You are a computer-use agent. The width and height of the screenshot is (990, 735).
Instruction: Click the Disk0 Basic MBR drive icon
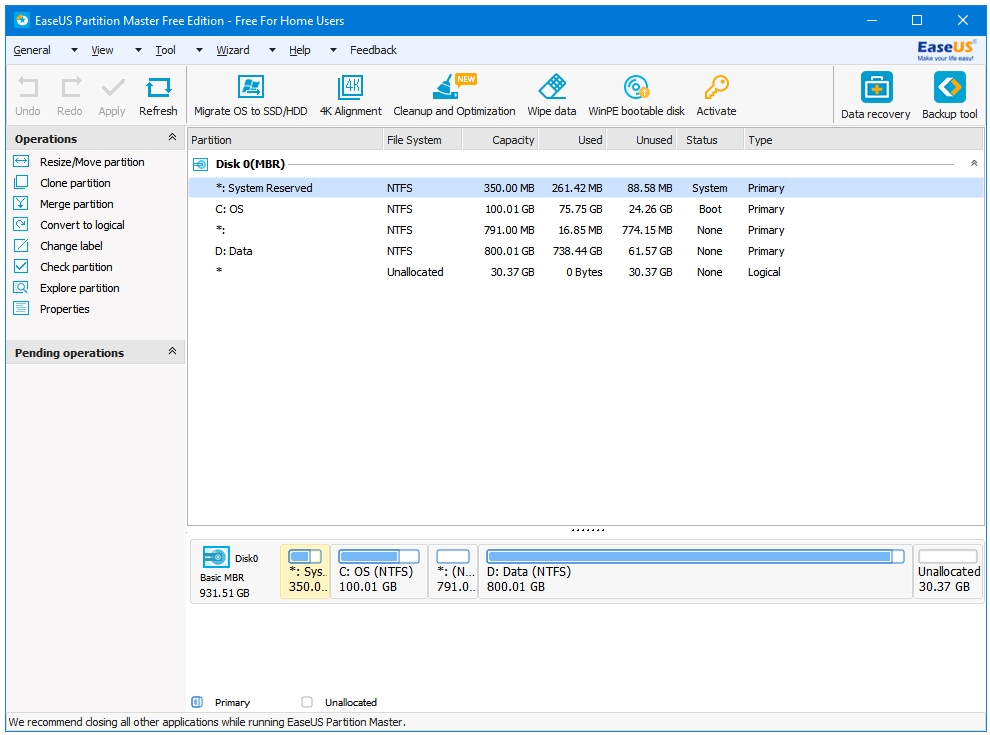click(216, 558)
